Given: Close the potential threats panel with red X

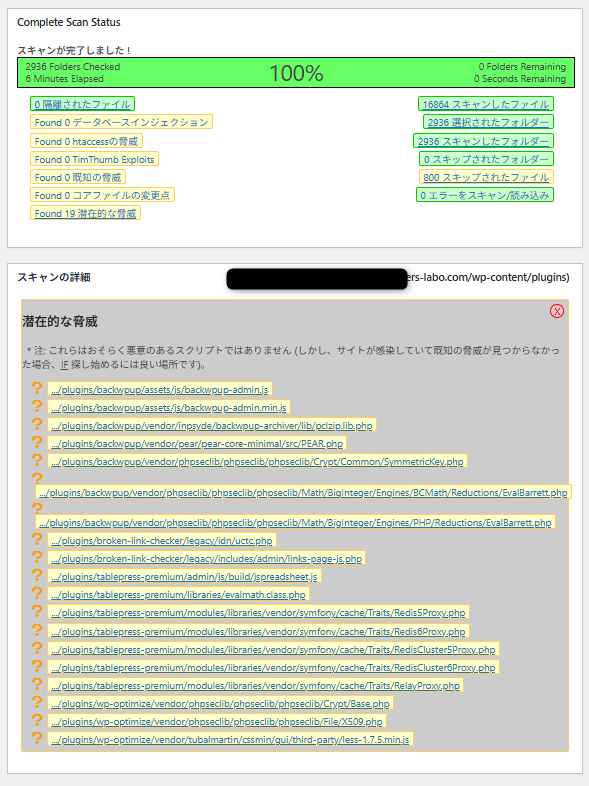Looking at the screenshot, I should click(x=556, y=311).
